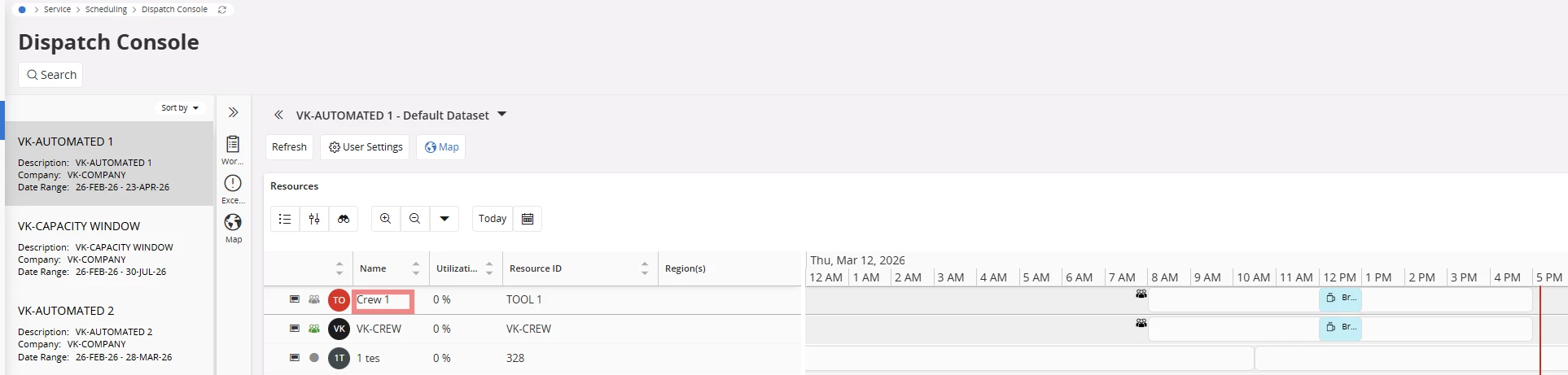Open the calendar date picker icon
Screen dimensions: 1568x375
pyautogui.click(x=528, y=219)
